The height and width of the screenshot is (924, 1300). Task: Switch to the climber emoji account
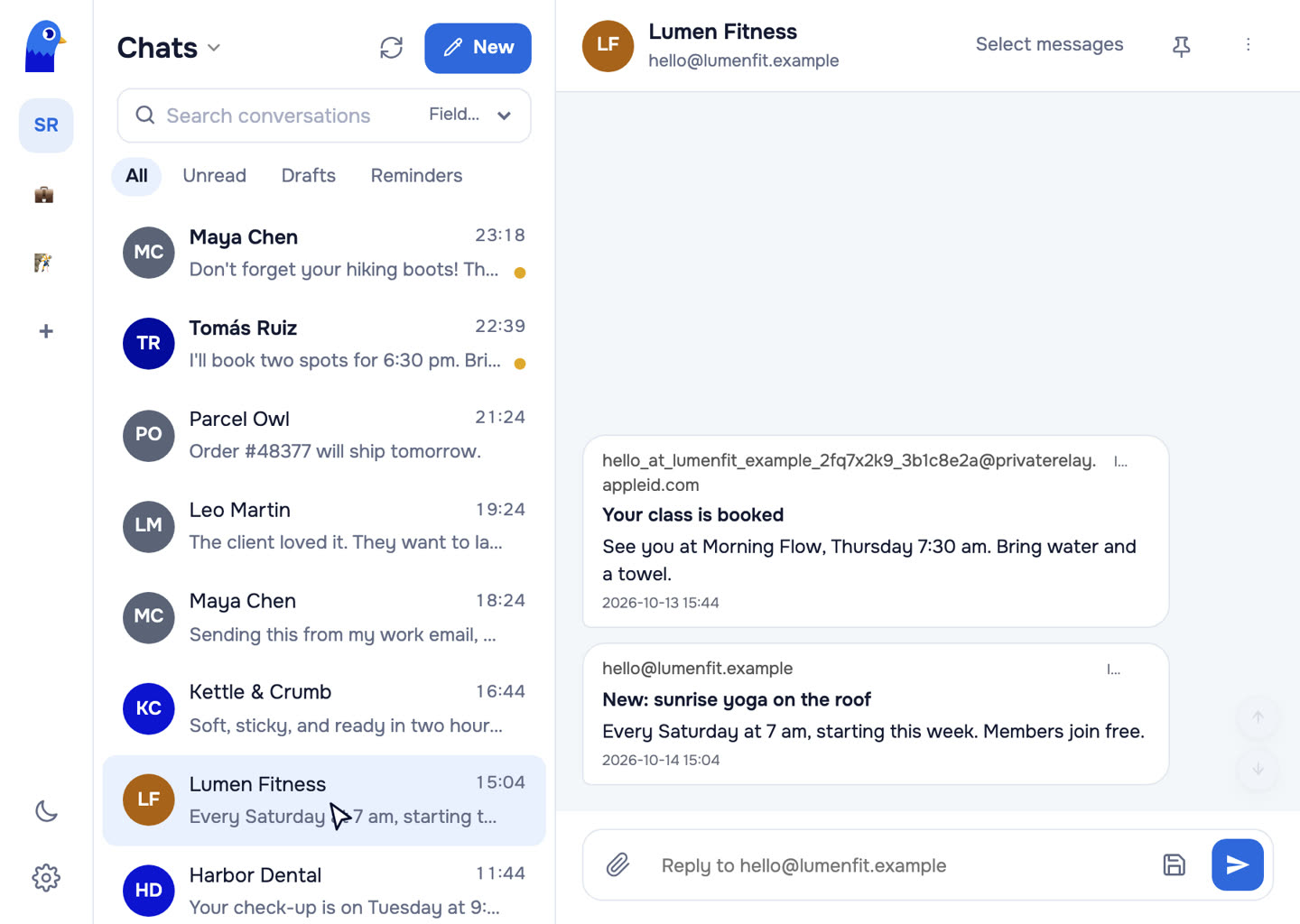click(43, 263)
